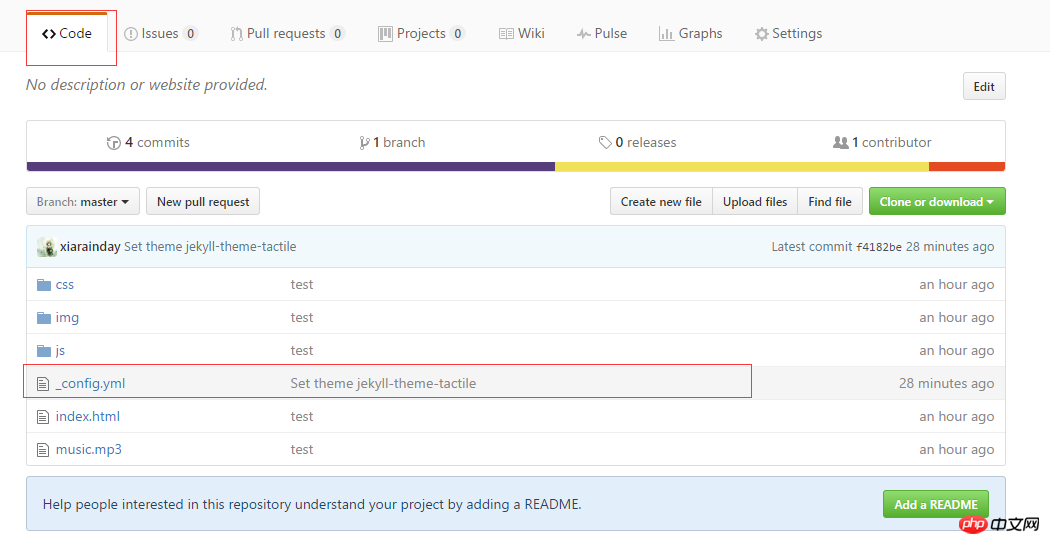Viewport: 1050px width, 544px height.
Task: Click the releases tag icon
Action: pos(605,143)
